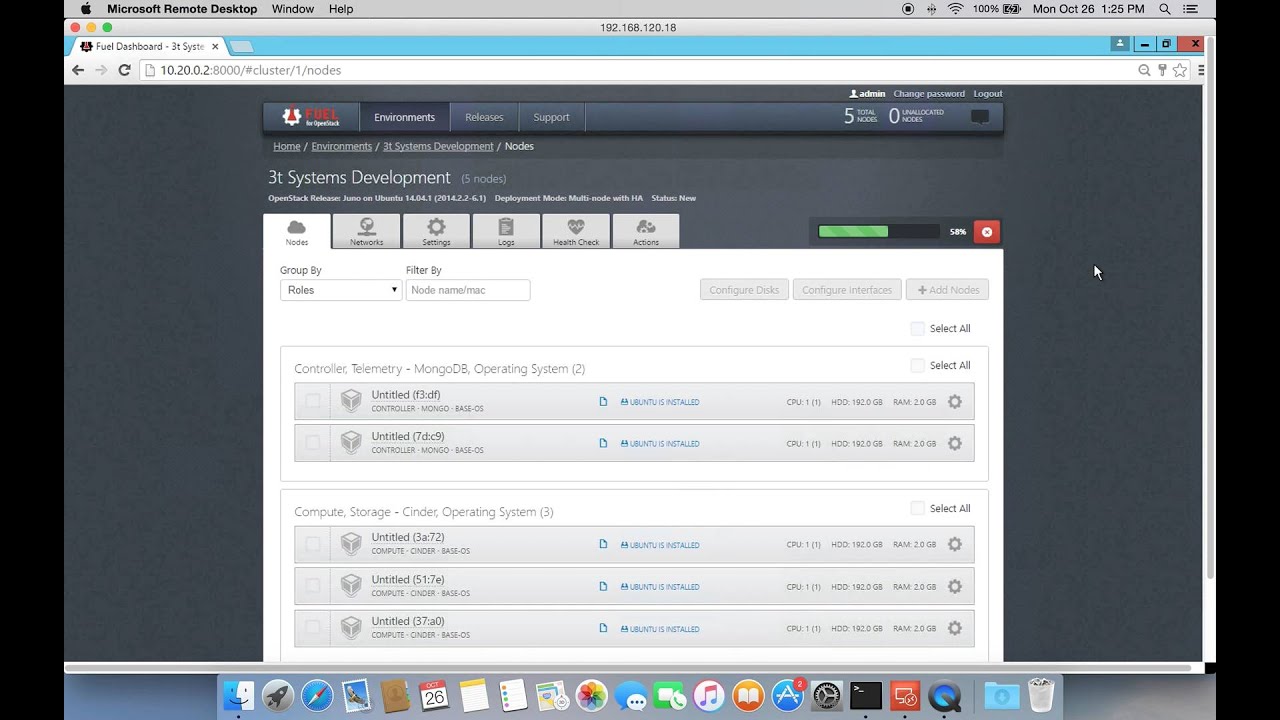Open the Group By Roles dropdown
Viewport: 1280px width, 720px height.
coord(341,290)
